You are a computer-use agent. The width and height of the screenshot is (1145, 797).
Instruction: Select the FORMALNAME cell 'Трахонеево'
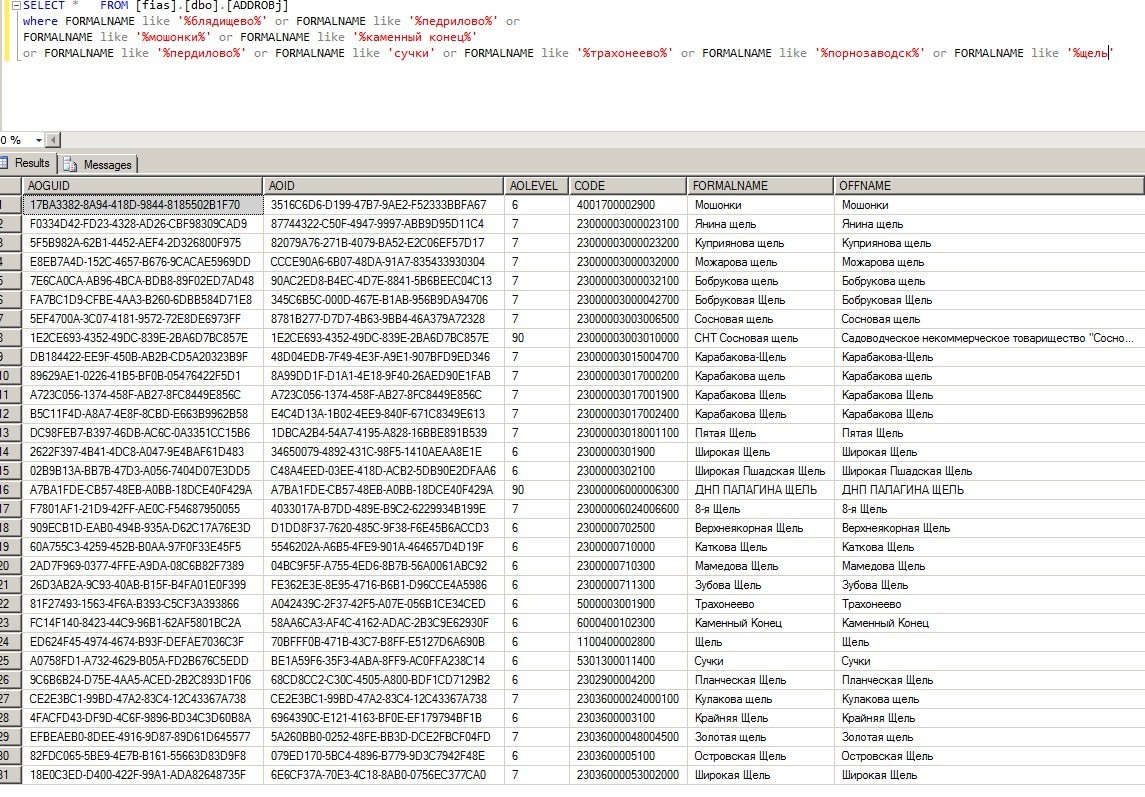coord(760,604)
